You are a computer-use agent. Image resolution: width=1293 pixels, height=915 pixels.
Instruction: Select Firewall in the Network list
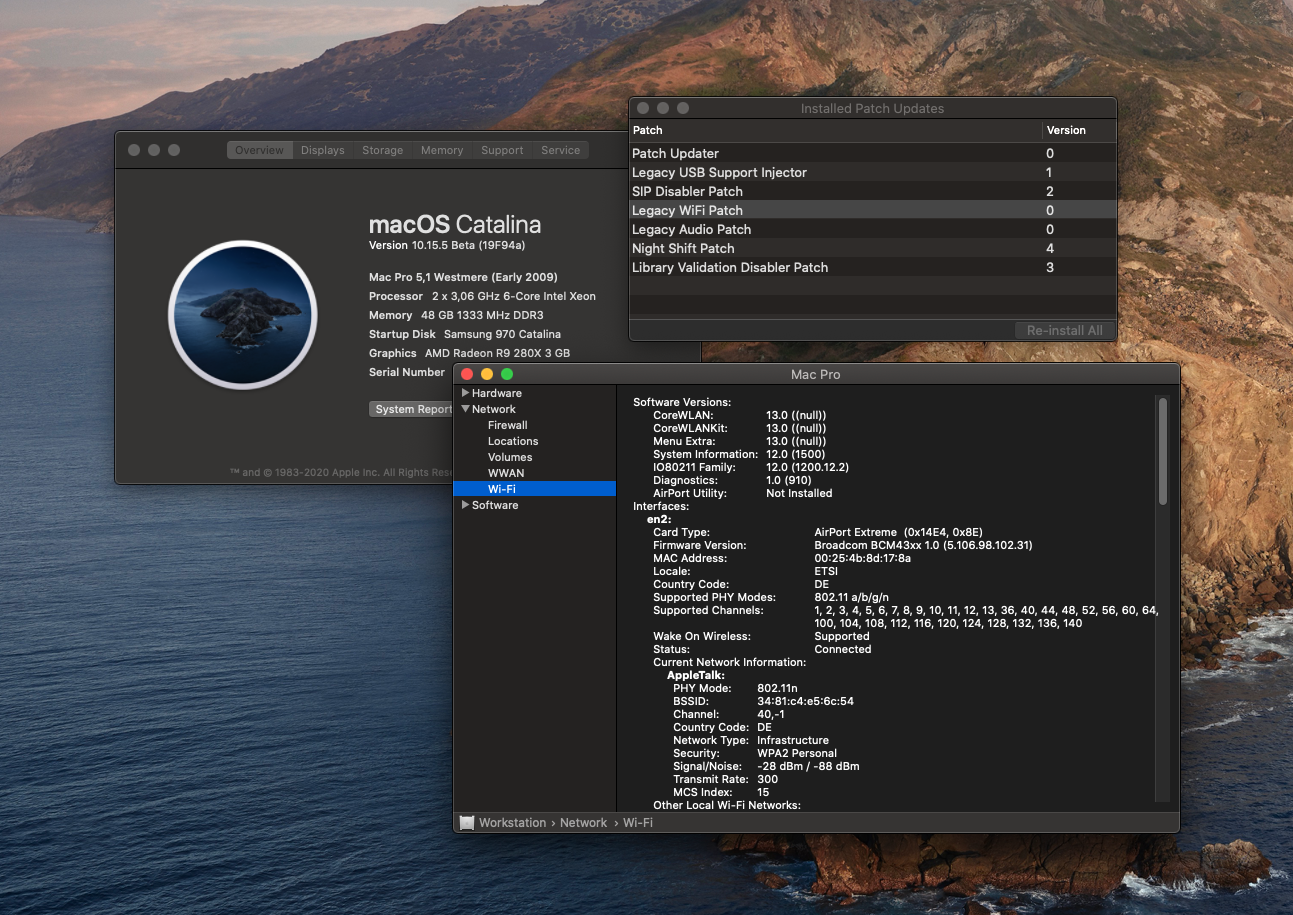coord(534,425)
